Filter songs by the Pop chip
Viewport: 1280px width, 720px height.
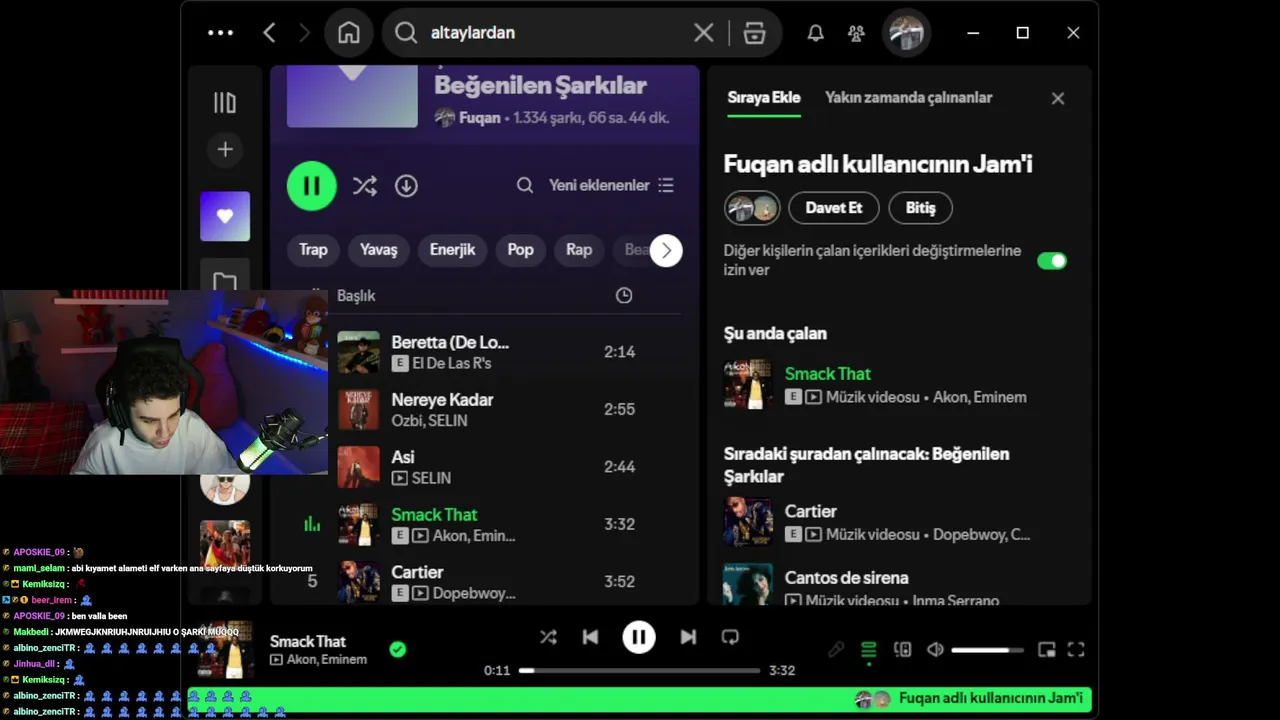click(520, 250)
